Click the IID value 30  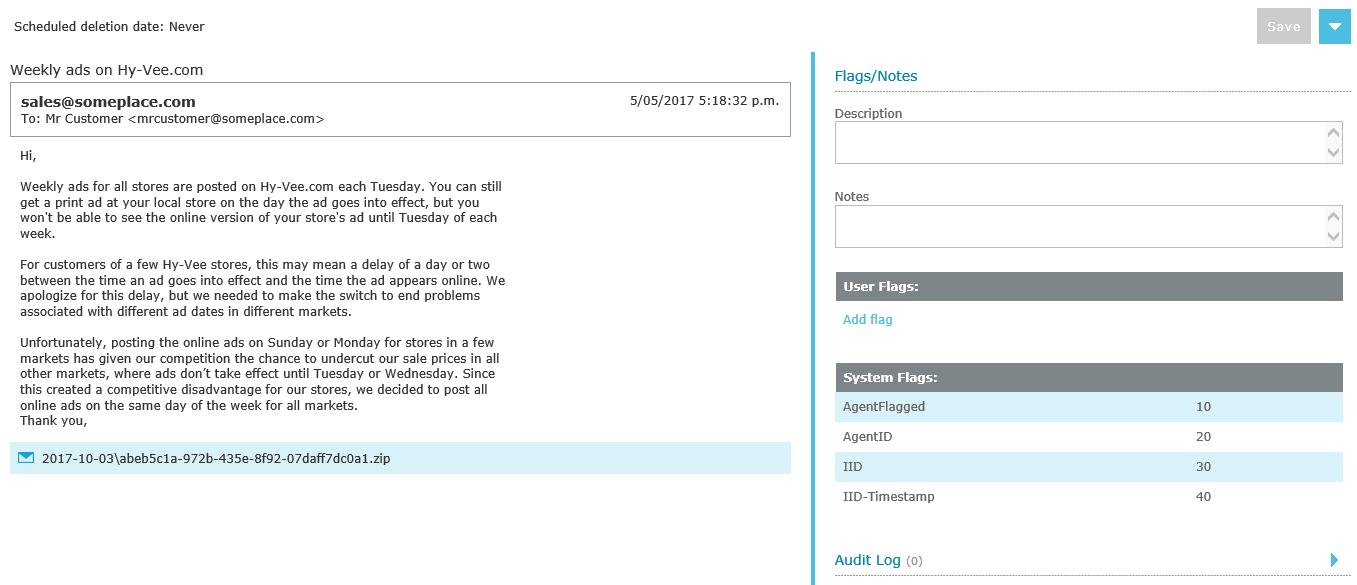[1203, 467]
